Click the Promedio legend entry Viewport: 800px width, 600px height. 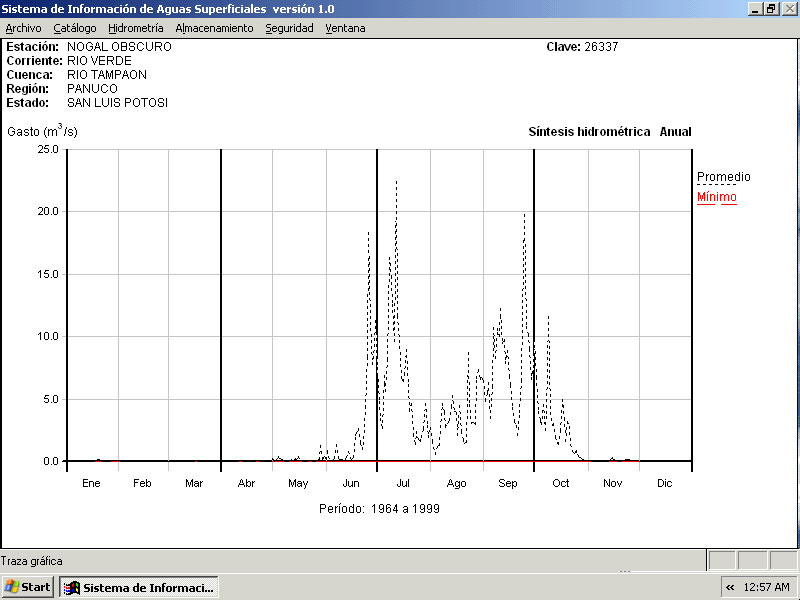point(723,177)
